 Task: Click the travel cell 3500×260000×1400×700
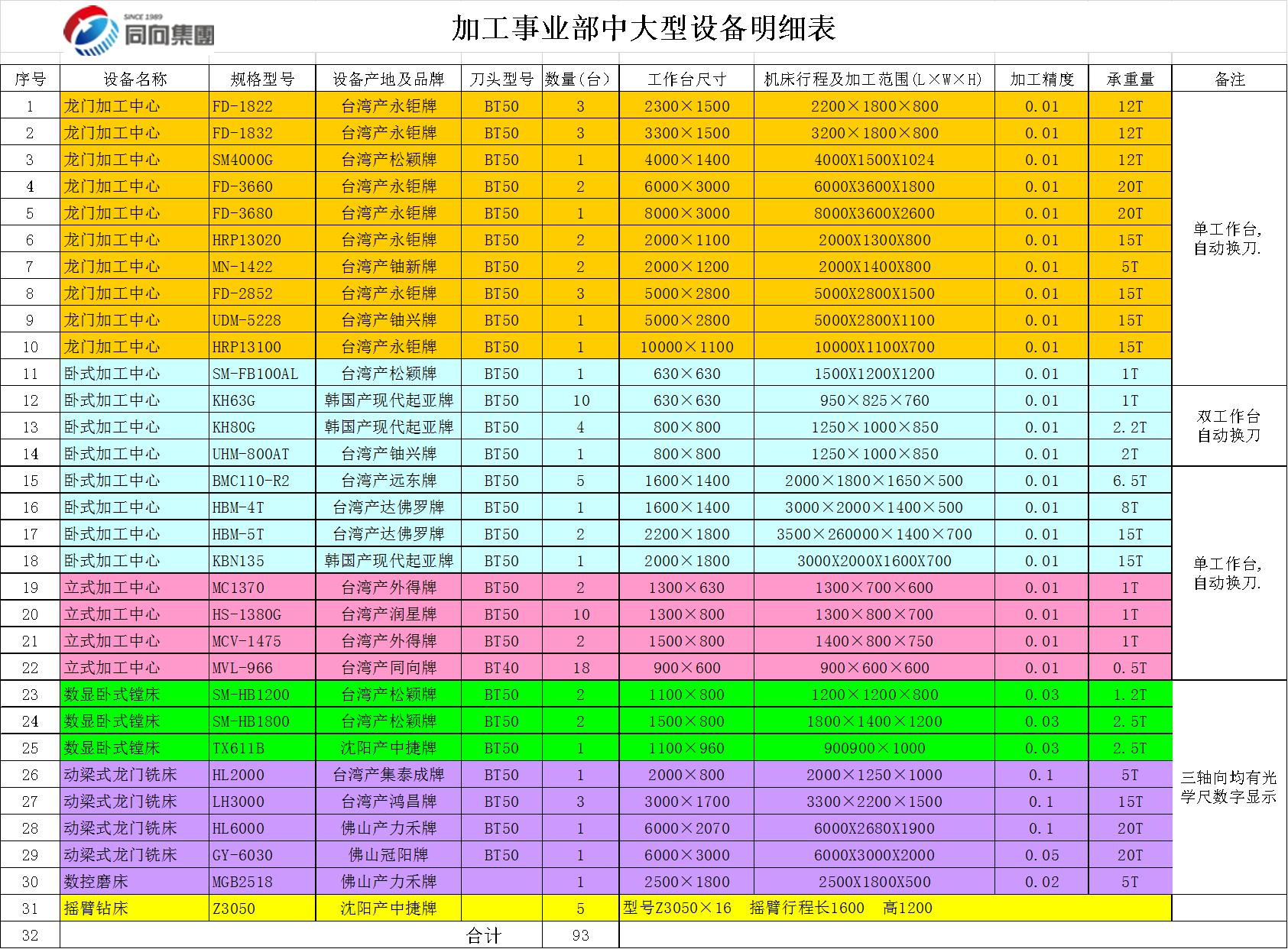pyautogui.click(x=874, y=533)
